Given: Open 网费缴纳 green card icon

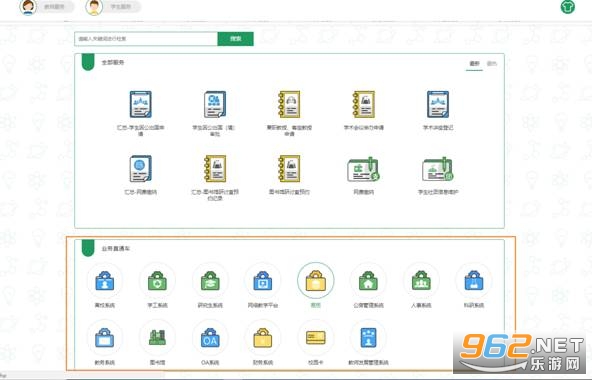Looking at the screenshot, I should (363, 170).
